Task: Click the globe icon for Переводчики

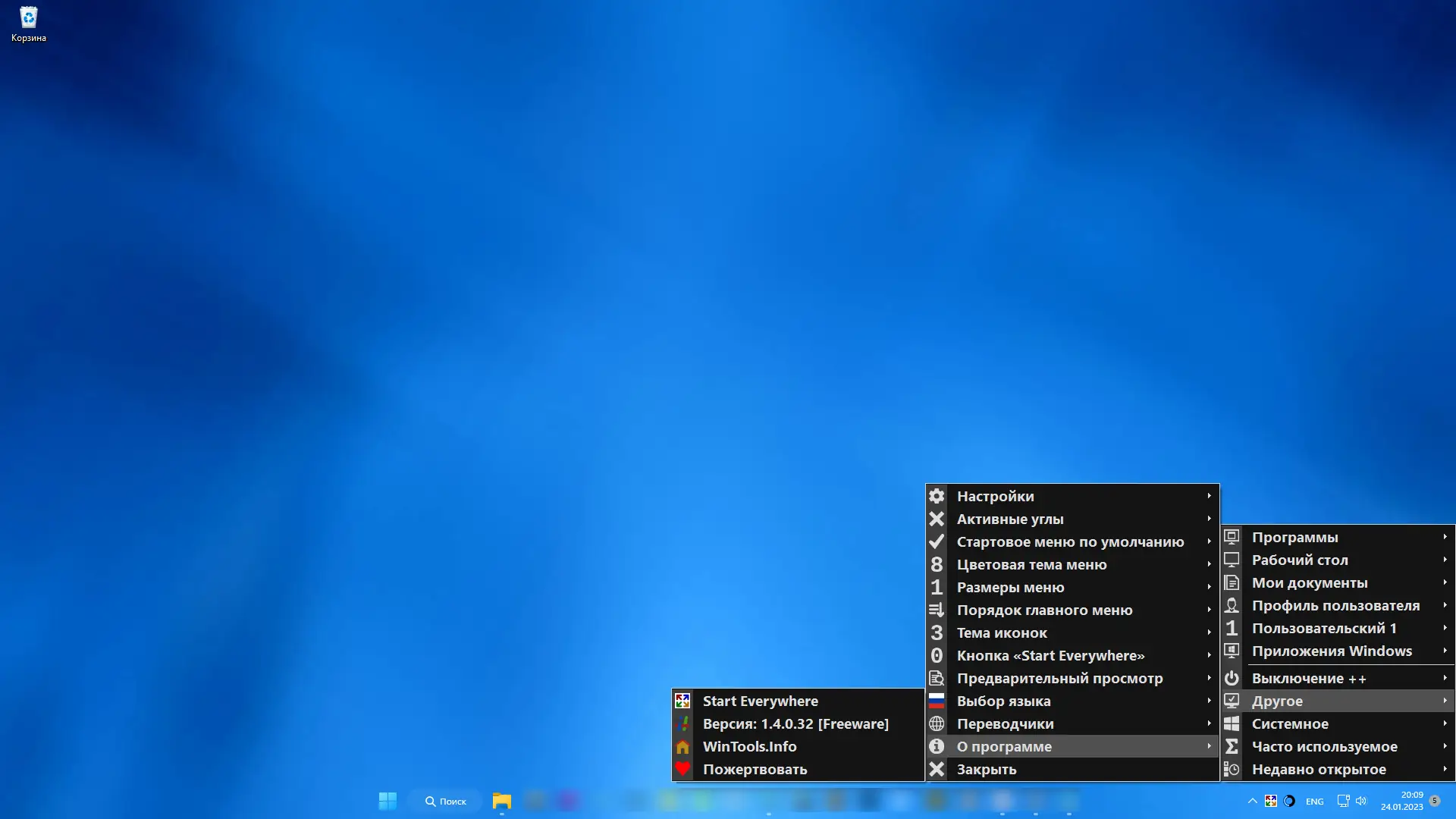Action: (x=937, y=723)
